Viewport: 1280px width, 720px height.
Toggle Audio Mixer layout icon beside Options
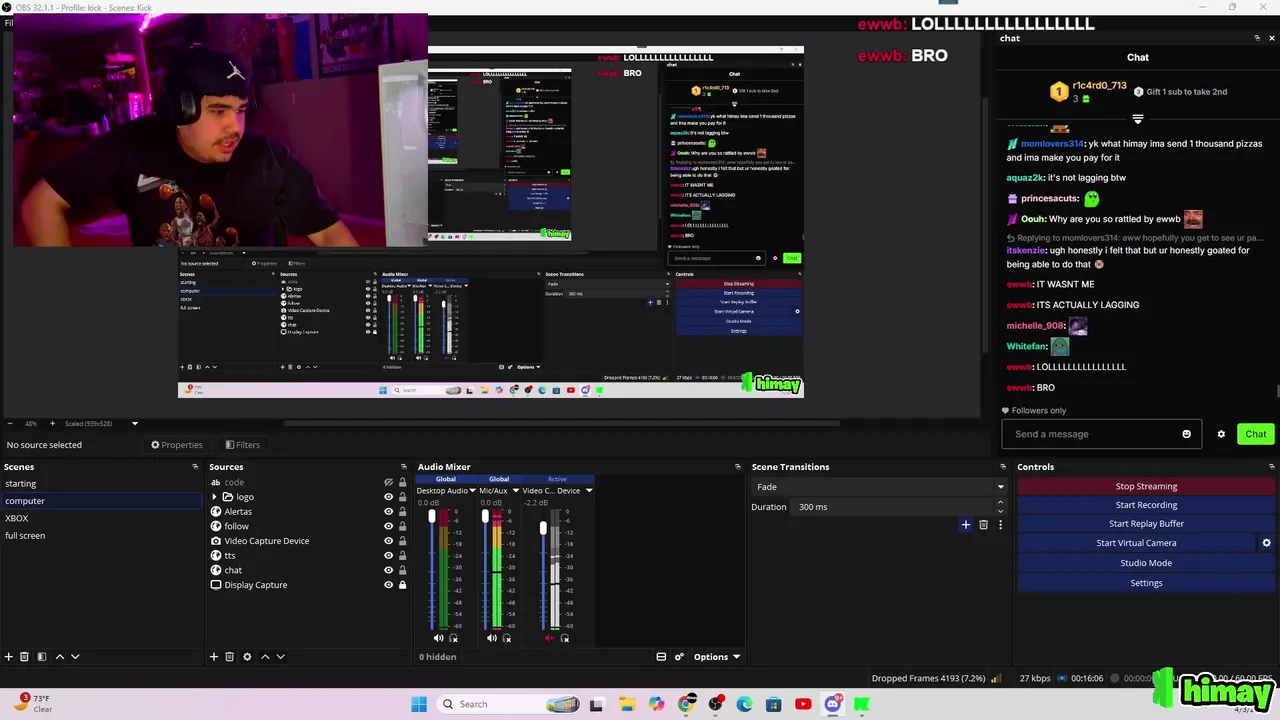click(661, 657)
